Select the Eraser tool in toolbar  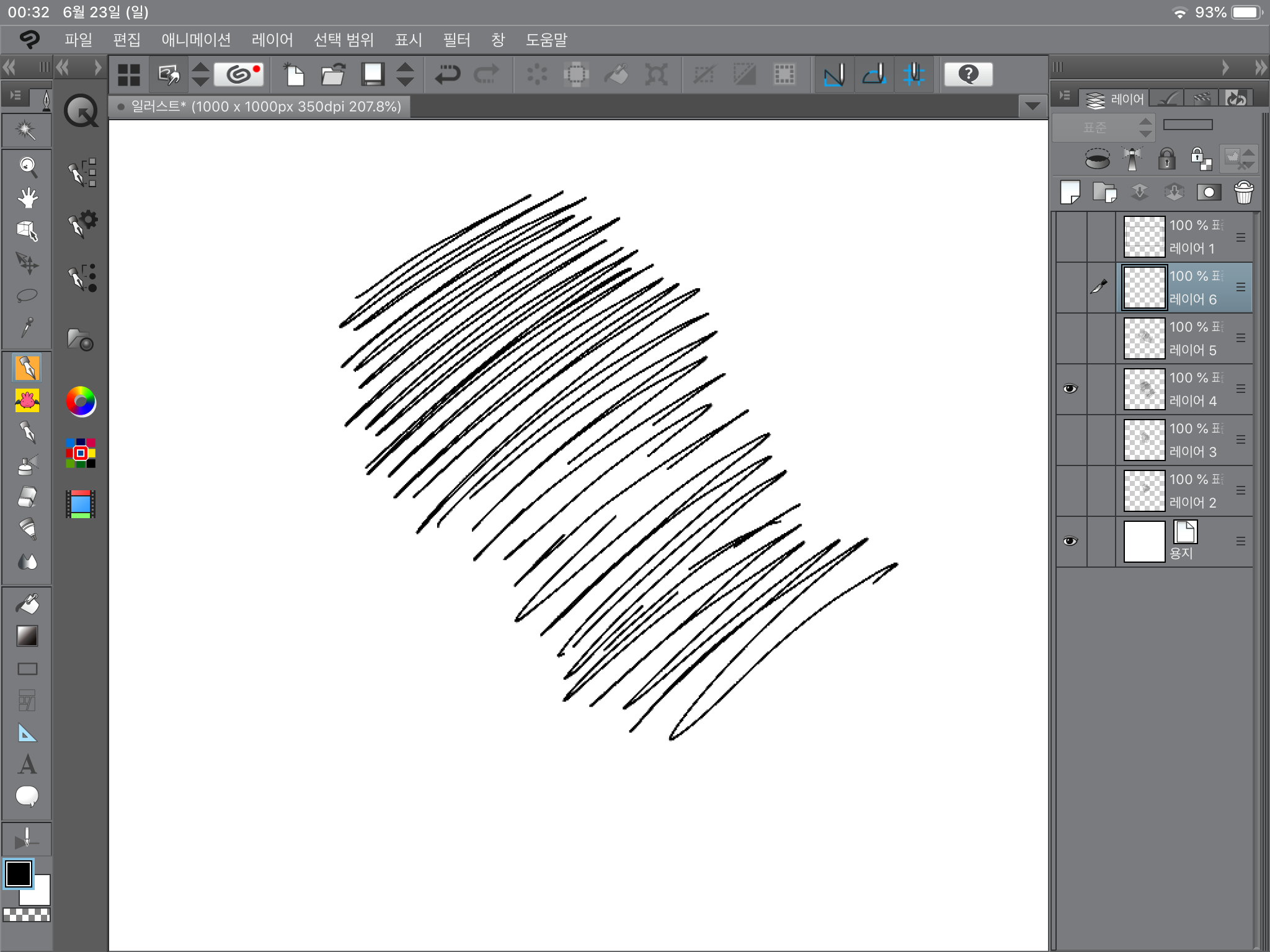click(27, 497)
